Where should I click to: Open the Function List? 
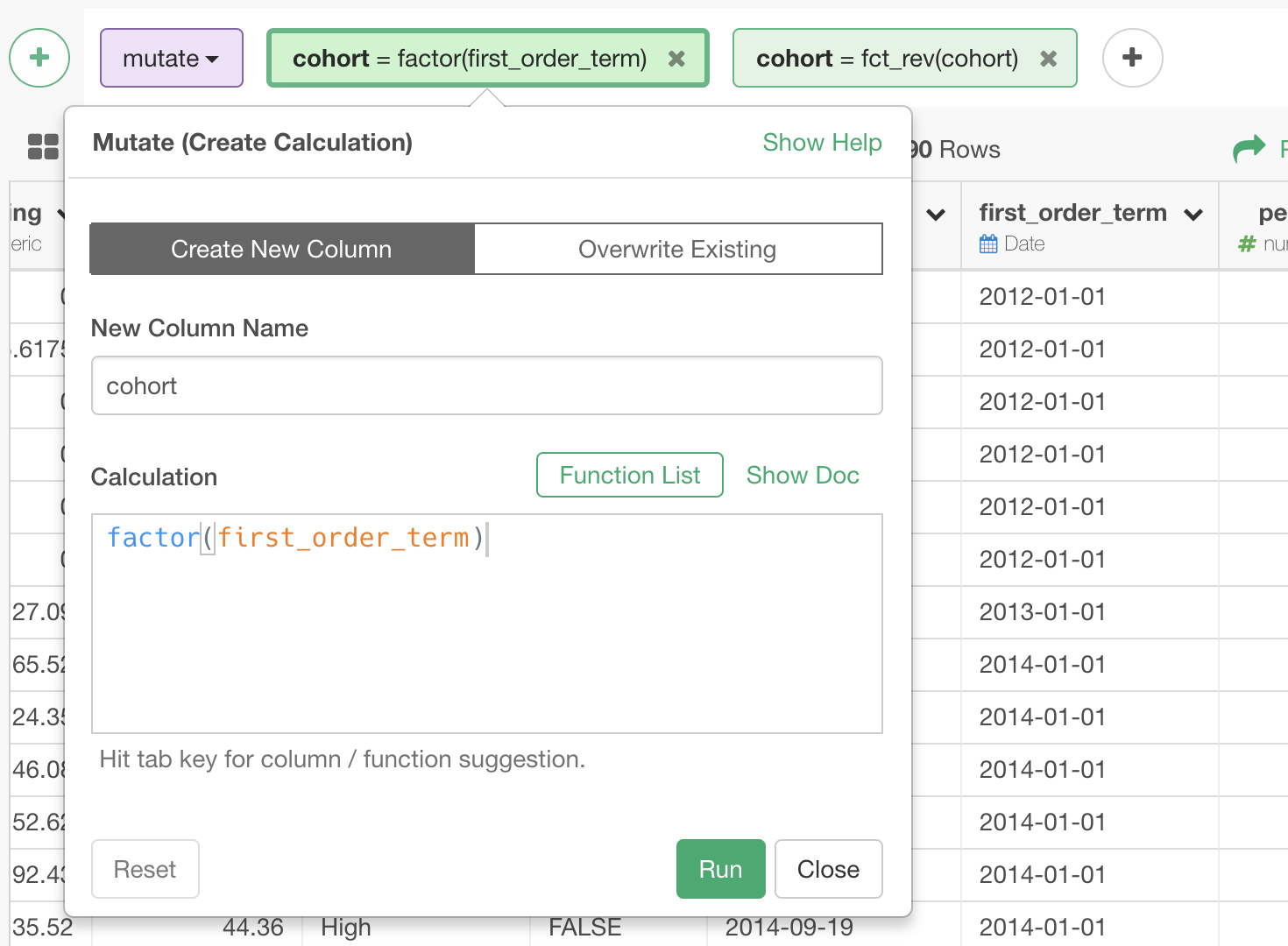(629, 476)
